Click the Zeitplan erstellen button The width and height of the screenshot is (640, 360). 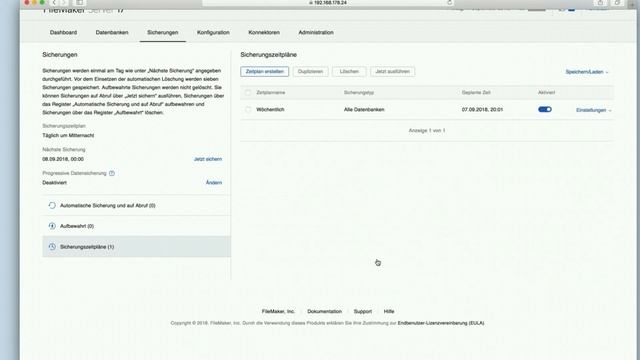pos(264,71)
